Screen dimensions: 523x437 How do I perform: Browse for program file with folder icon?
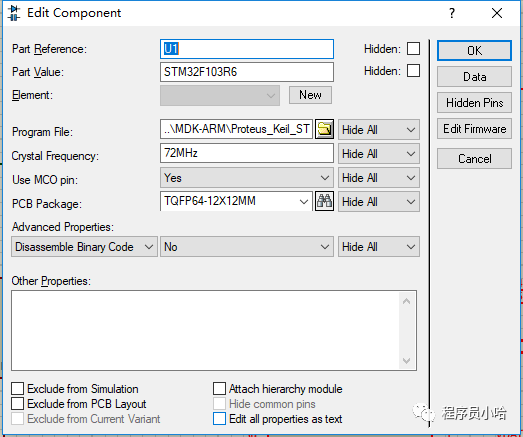[324, 129]
